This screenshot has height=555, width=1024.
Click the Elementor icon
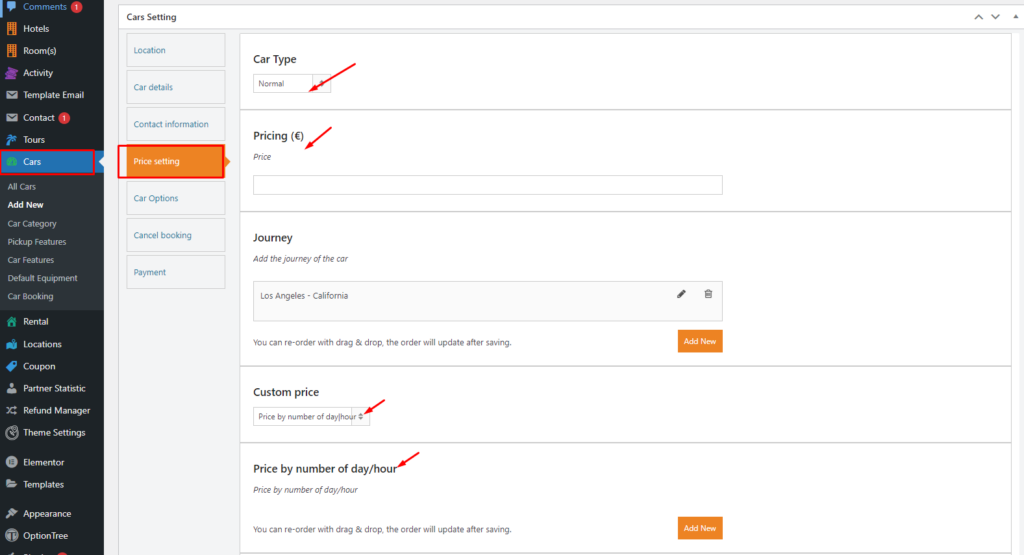tap(11, 462)
